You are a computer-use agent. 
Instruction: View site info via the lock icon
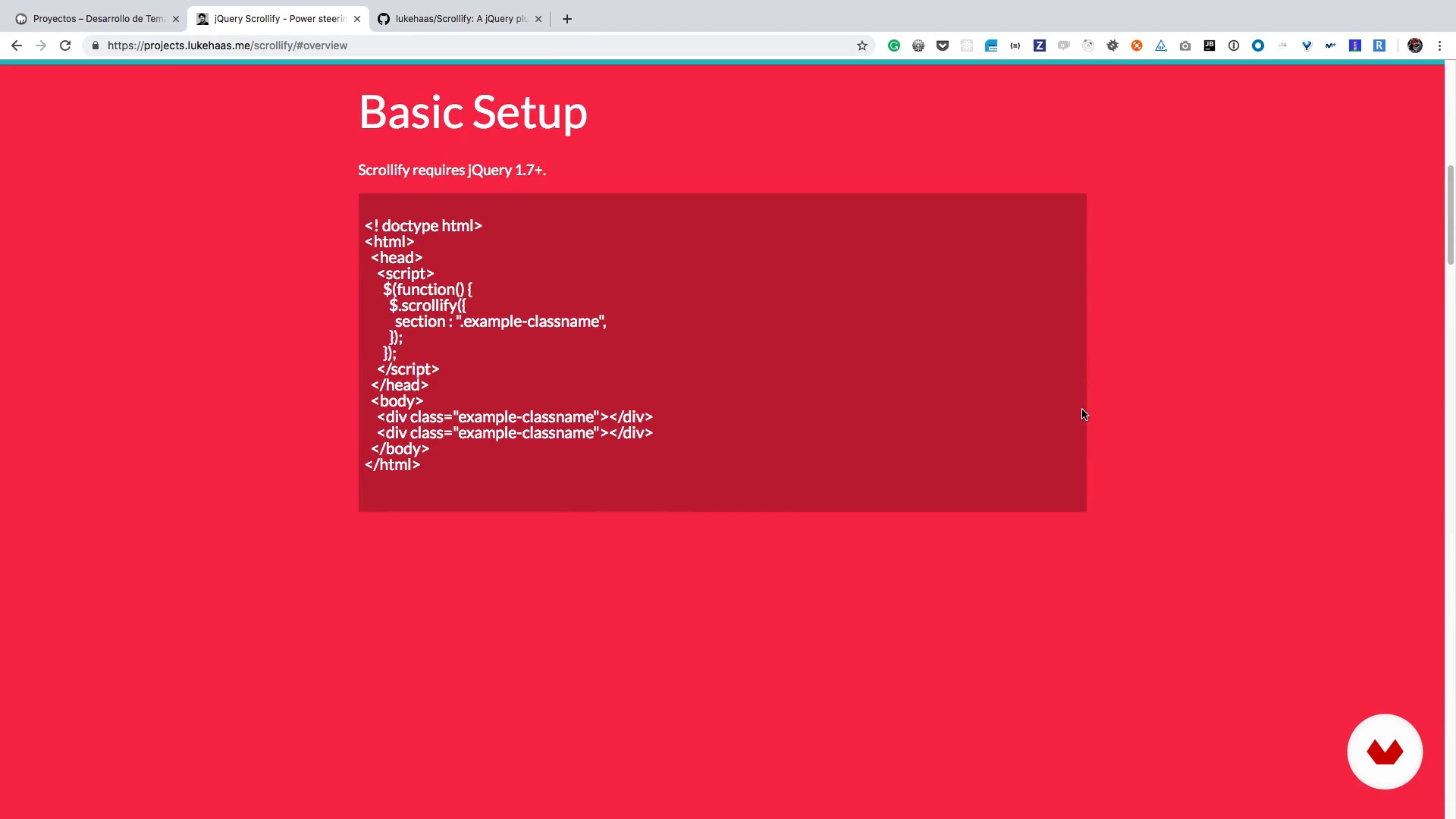click(96, 45)
